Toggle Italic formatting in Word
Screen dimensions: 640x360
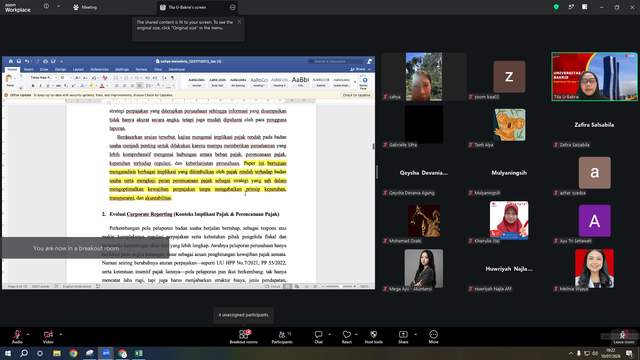pos(40,86)
